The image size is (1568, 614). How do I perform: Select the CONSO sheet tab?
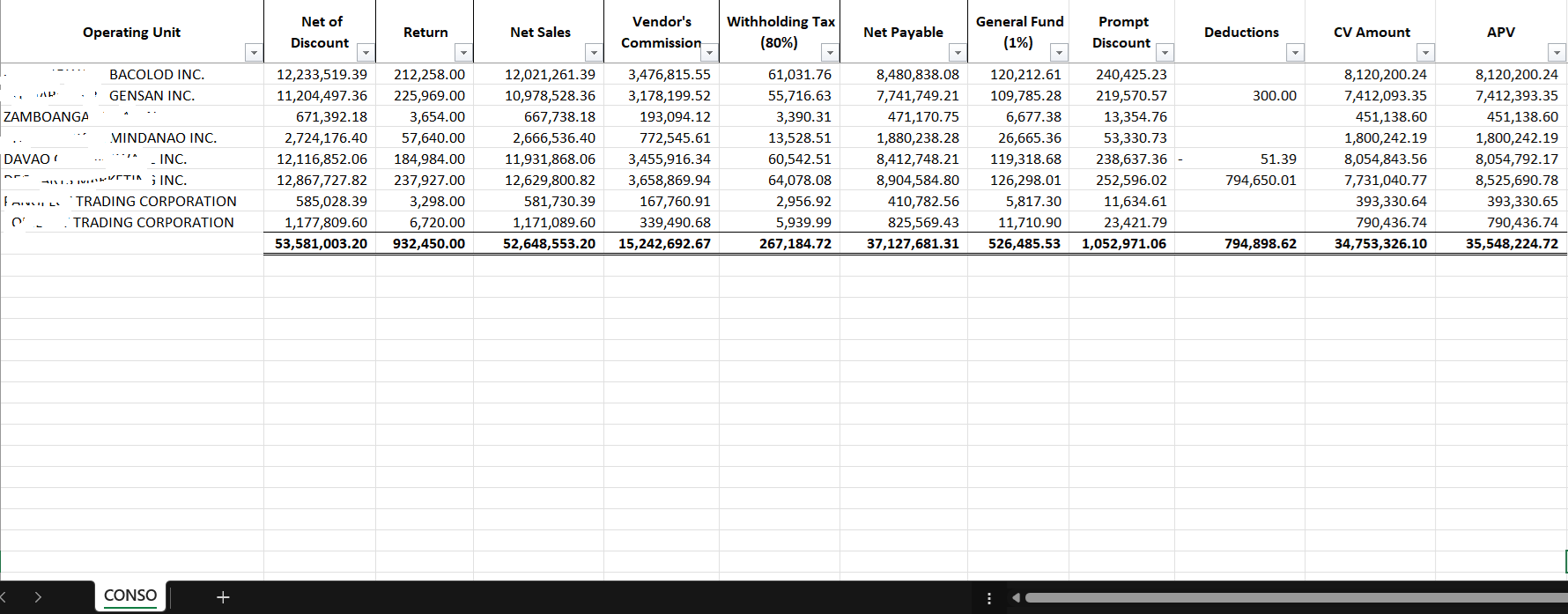130,596
